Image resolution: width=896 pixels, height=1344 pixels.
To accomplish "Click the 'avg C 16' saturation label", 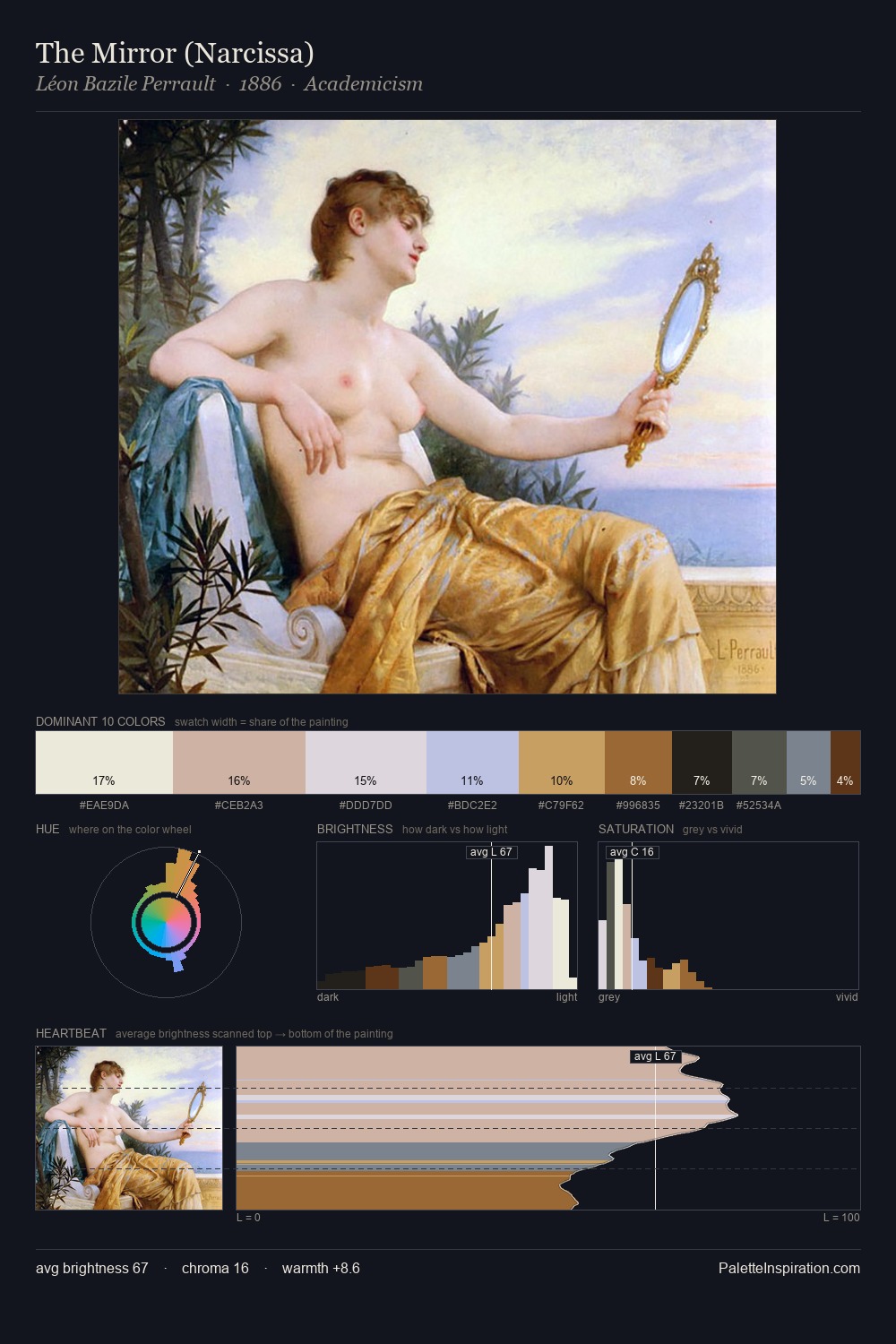I will click(632, 852).
